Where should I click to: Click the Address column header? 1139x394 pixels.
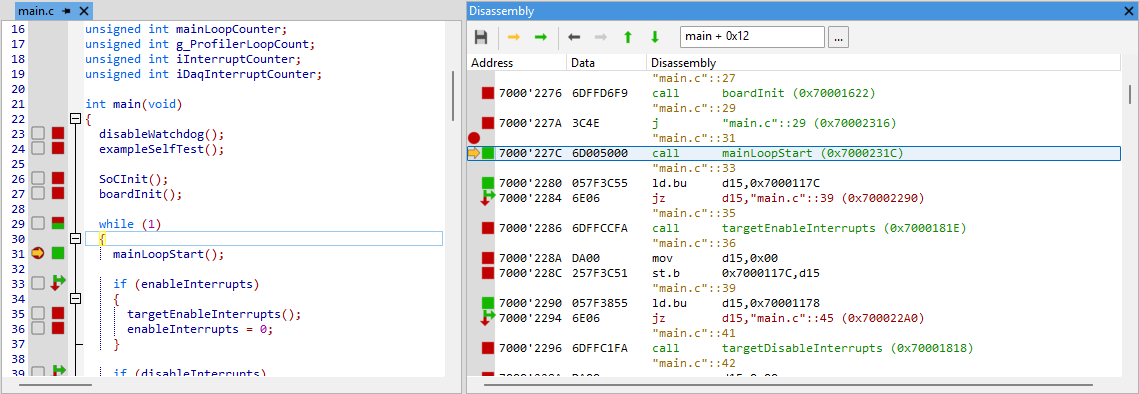click(x=517, y=63)
